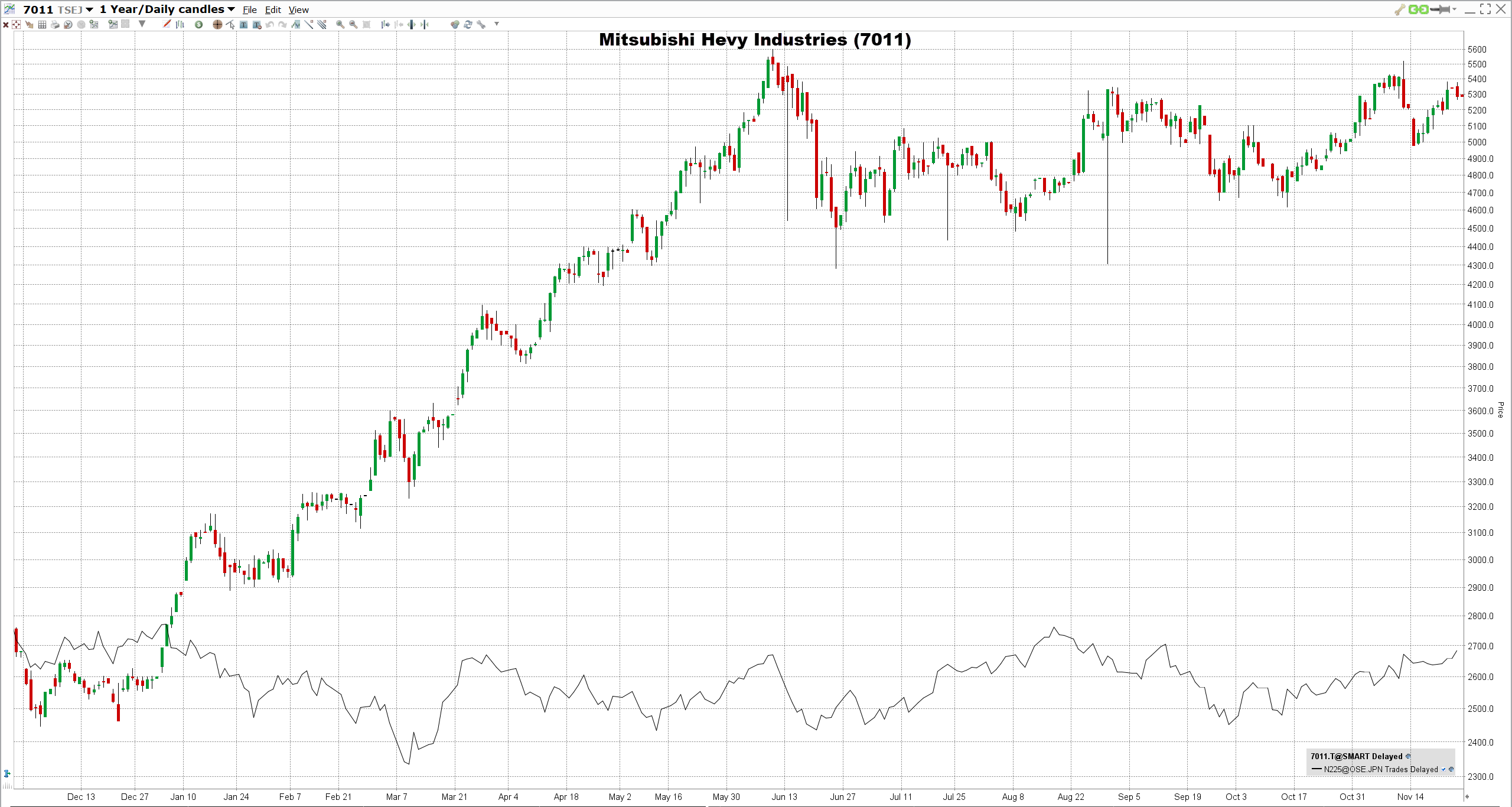Click the volume histogram study icon
The width and height of the screenshot is (1512, 807).
click(x=296, y=24)
